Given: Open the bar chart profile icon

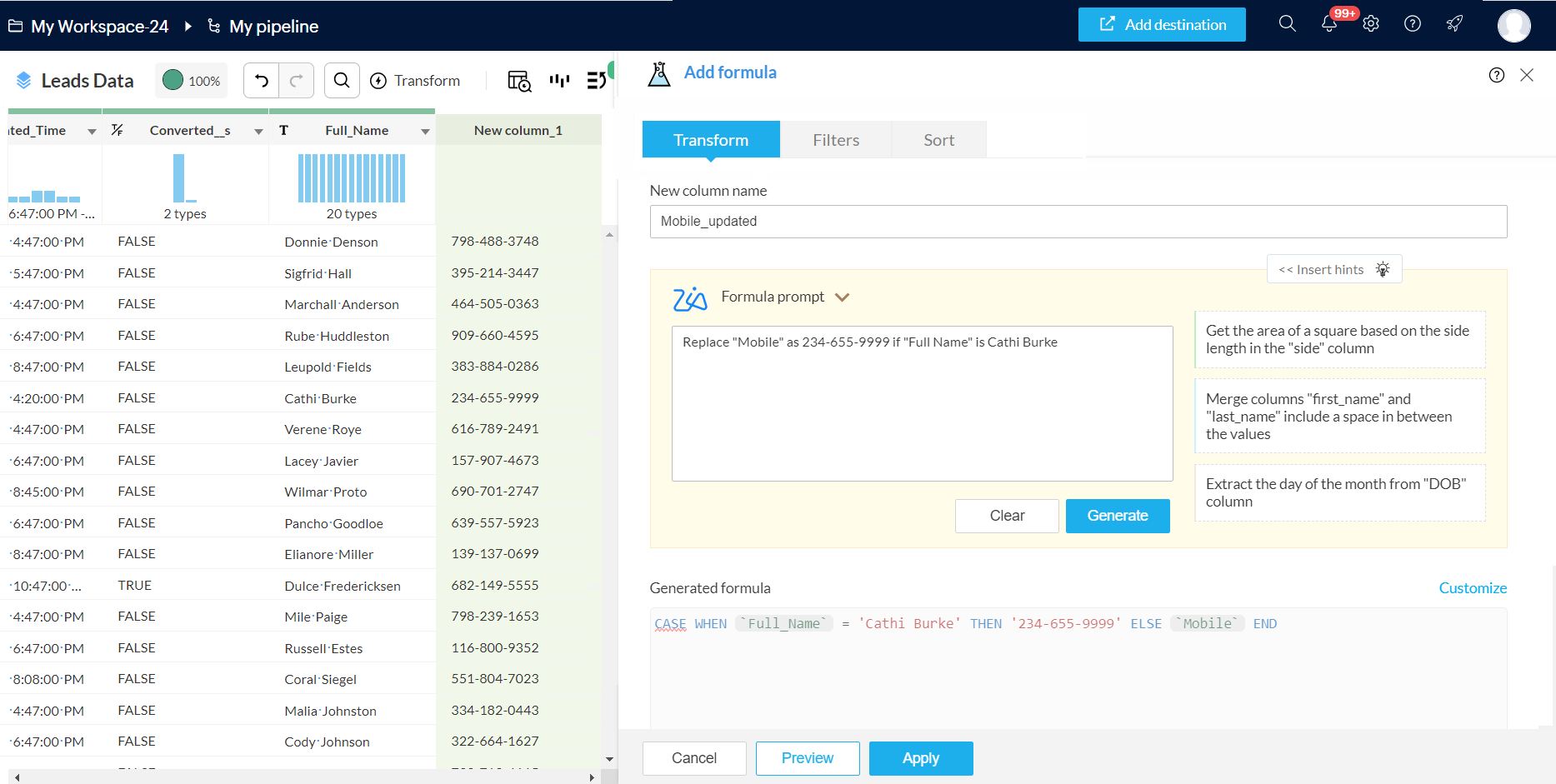Looking at the screenshot, I should click(x=559, y=80).
